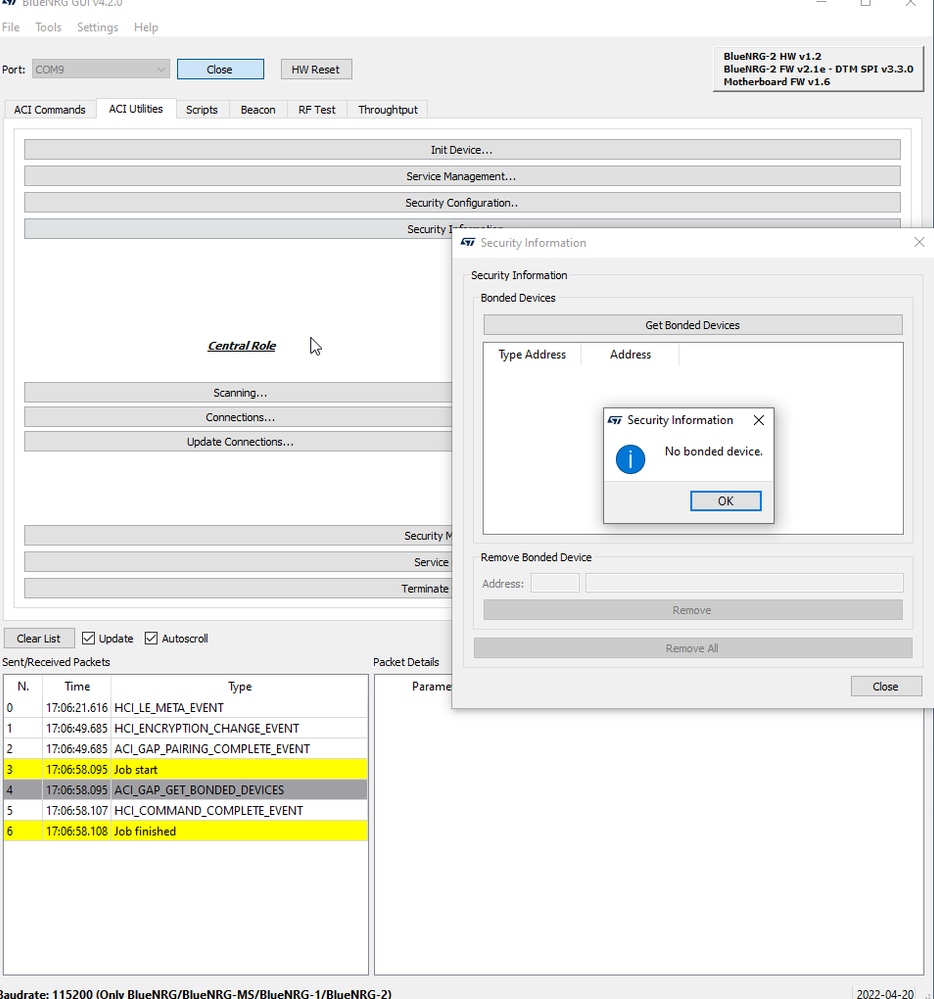This screenshot has width=934, height=999.
Task: Focus the long bonded device address field
Action: click(x=744, y=583)
